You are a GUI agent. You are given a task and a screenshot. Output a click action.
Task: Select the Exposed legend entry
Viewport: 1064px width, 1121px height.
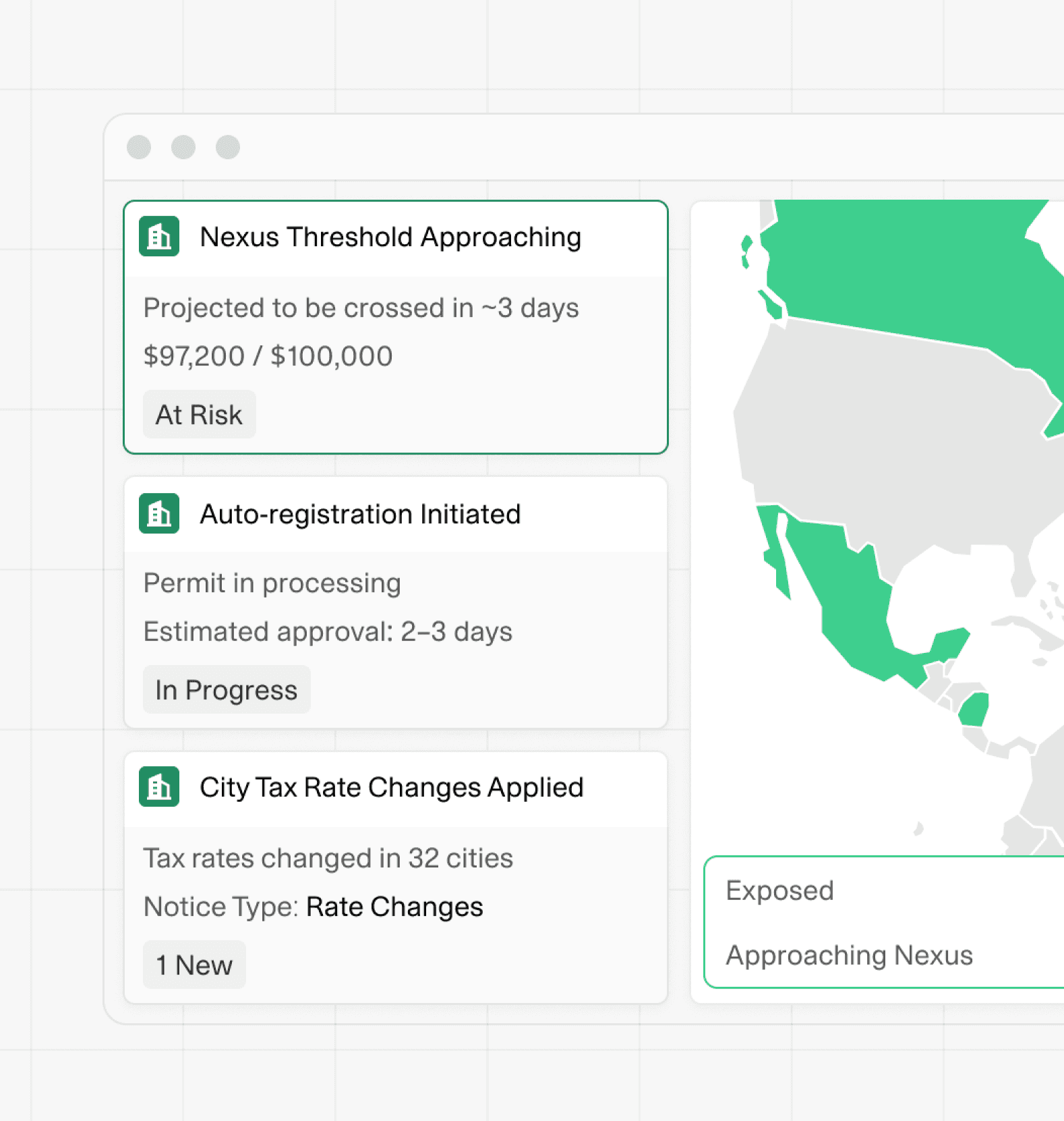(x=780, y=890)
